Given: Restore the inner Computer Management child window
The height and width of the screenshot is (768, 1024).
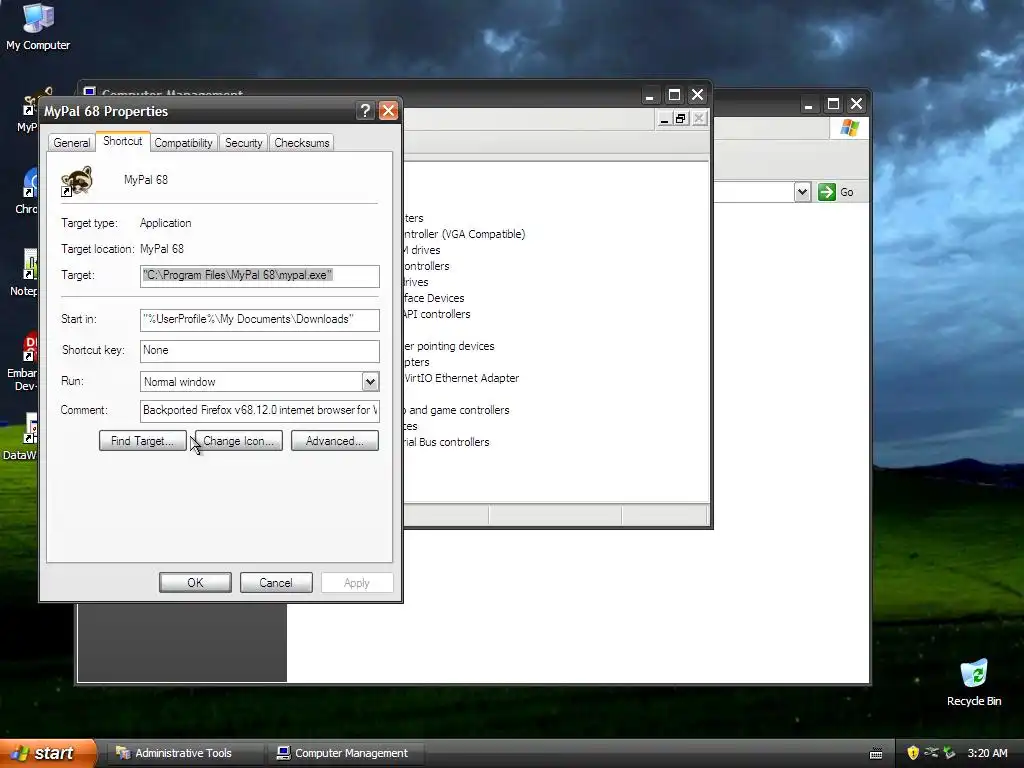Looking at the screenshot, I should pyautogui.click(x=680, y=118).
